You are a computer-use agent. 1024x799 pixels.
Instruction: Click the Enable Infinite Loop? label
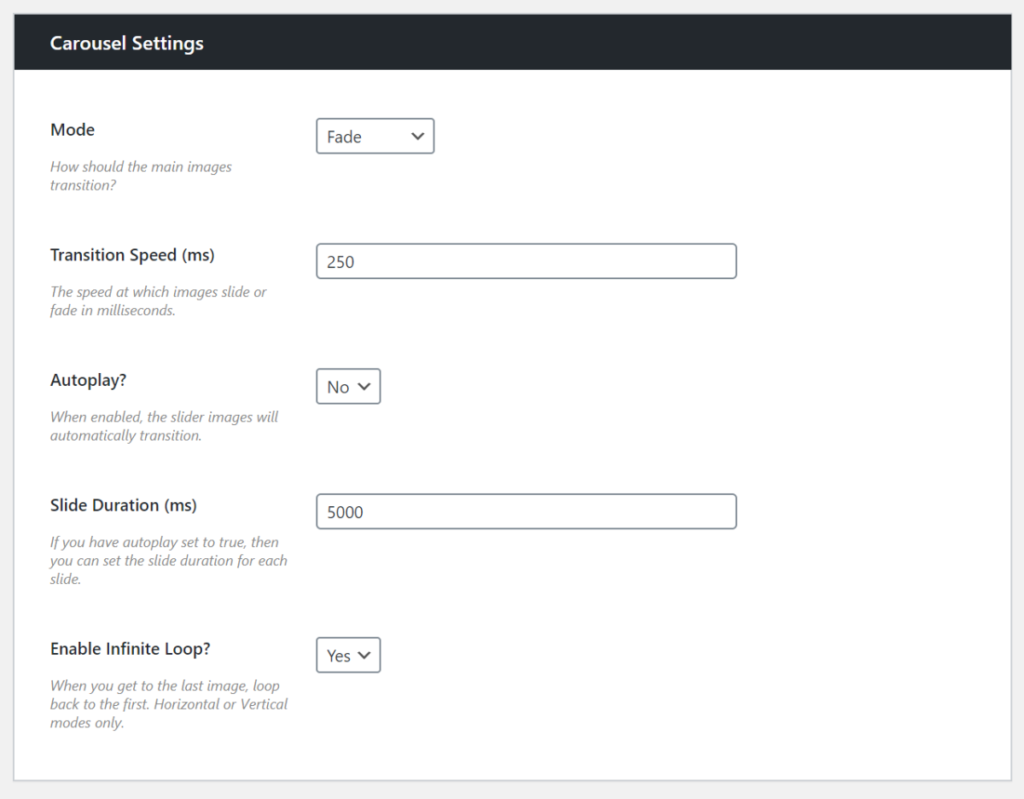click(130, 649)
